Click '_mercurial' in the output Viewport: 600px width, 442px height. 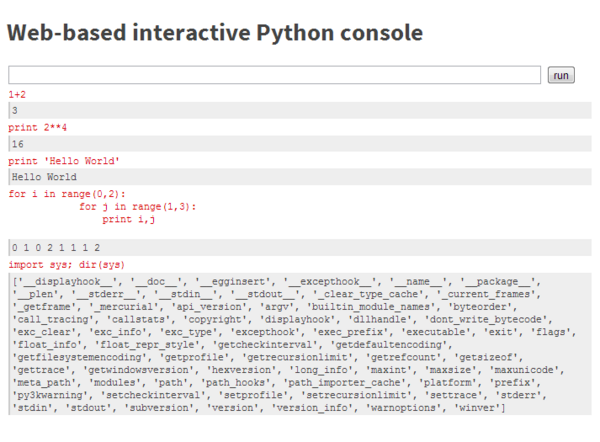(124, 307)
